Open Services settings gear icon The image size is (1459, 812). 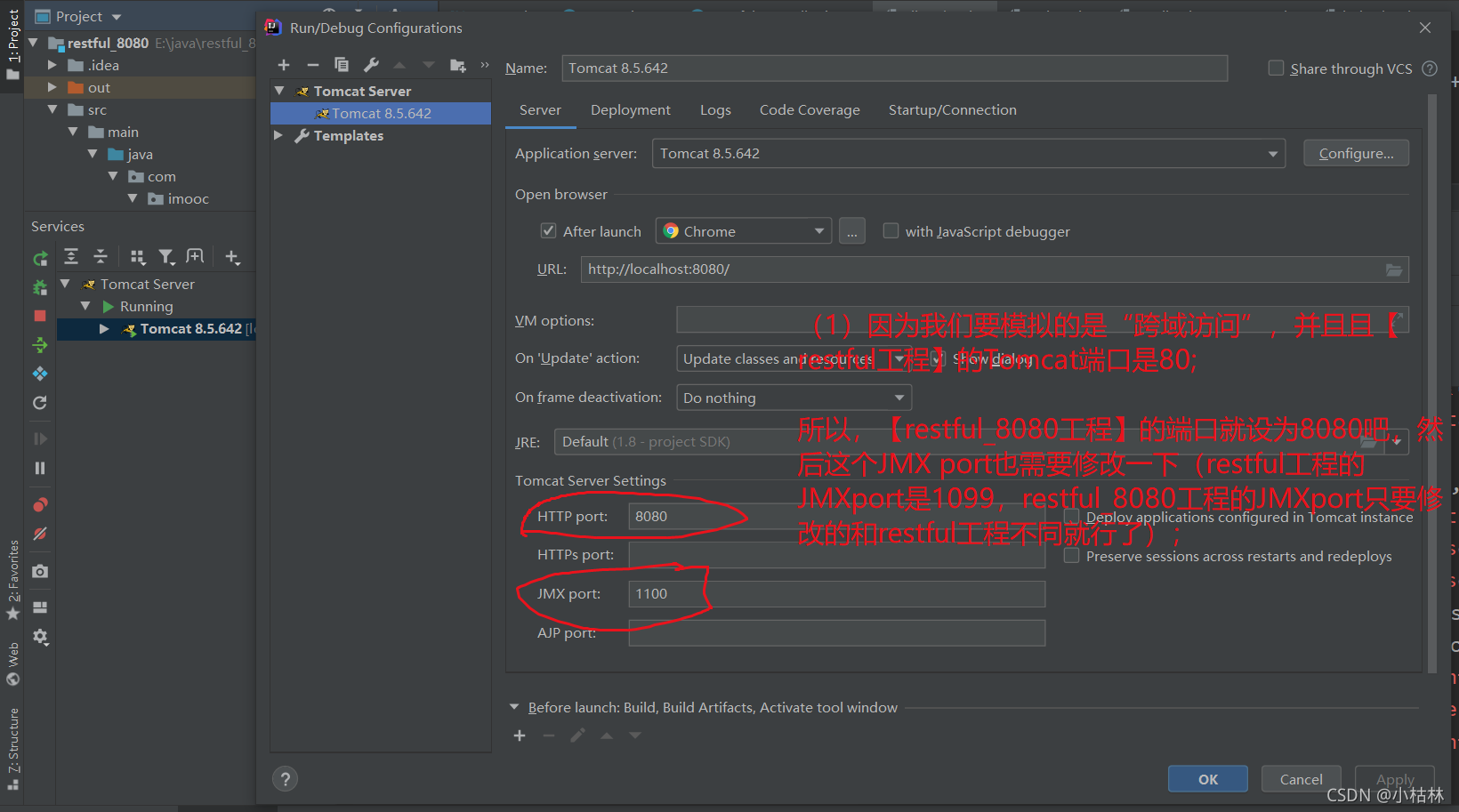40,637
